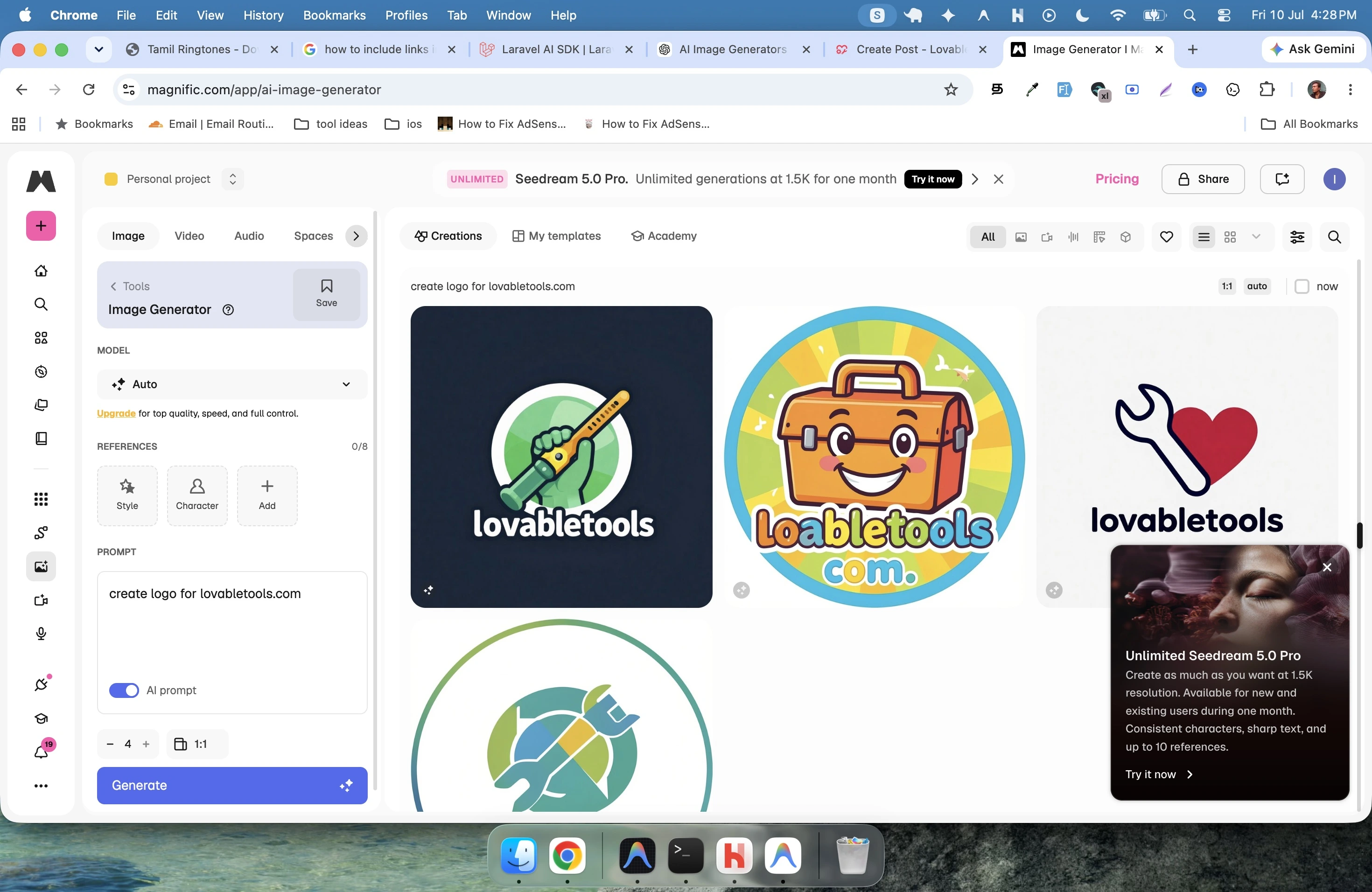Toggle the AI prompt switch
Screen dimensions: 1372x892
coord(124,690)
